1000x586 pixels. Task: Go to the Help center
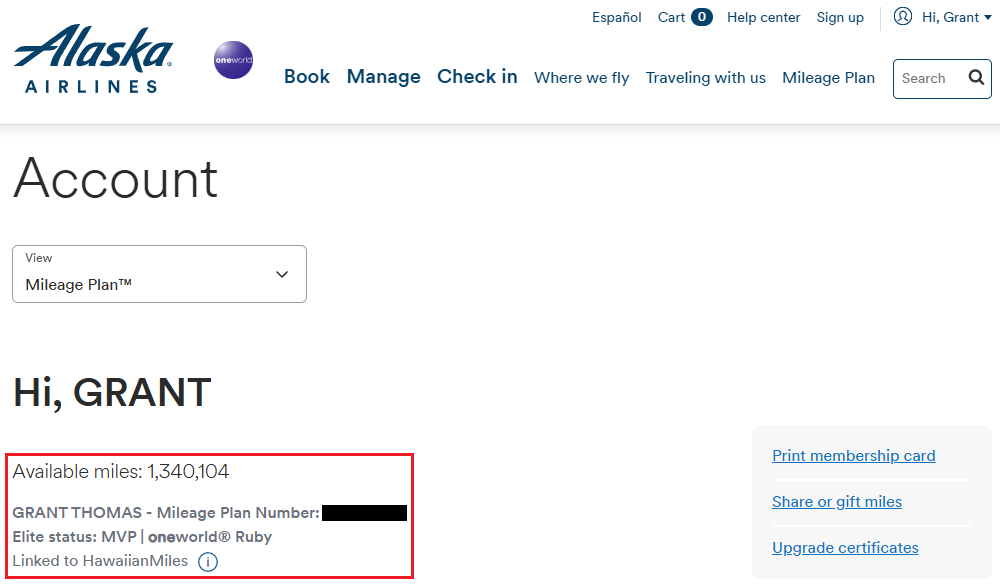pyautogui.click(x=763, y=17)
